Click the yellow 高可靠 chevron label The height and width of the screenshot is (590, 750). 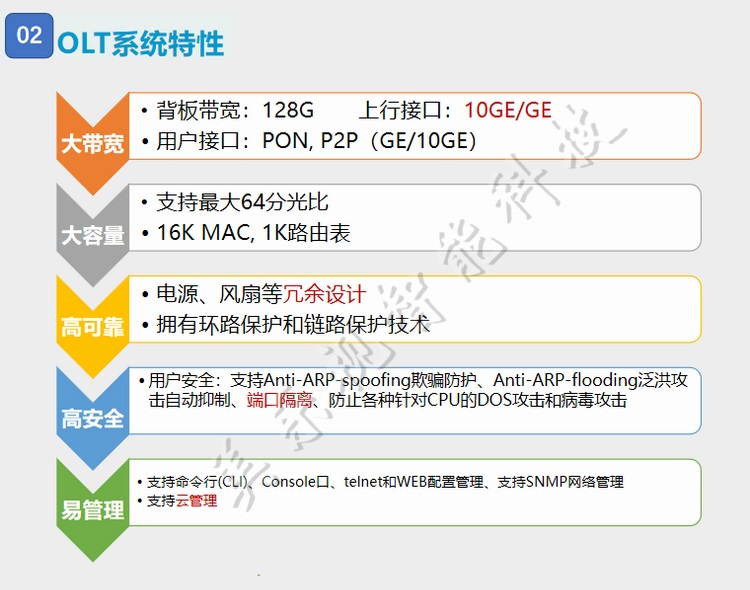(92, 327)
